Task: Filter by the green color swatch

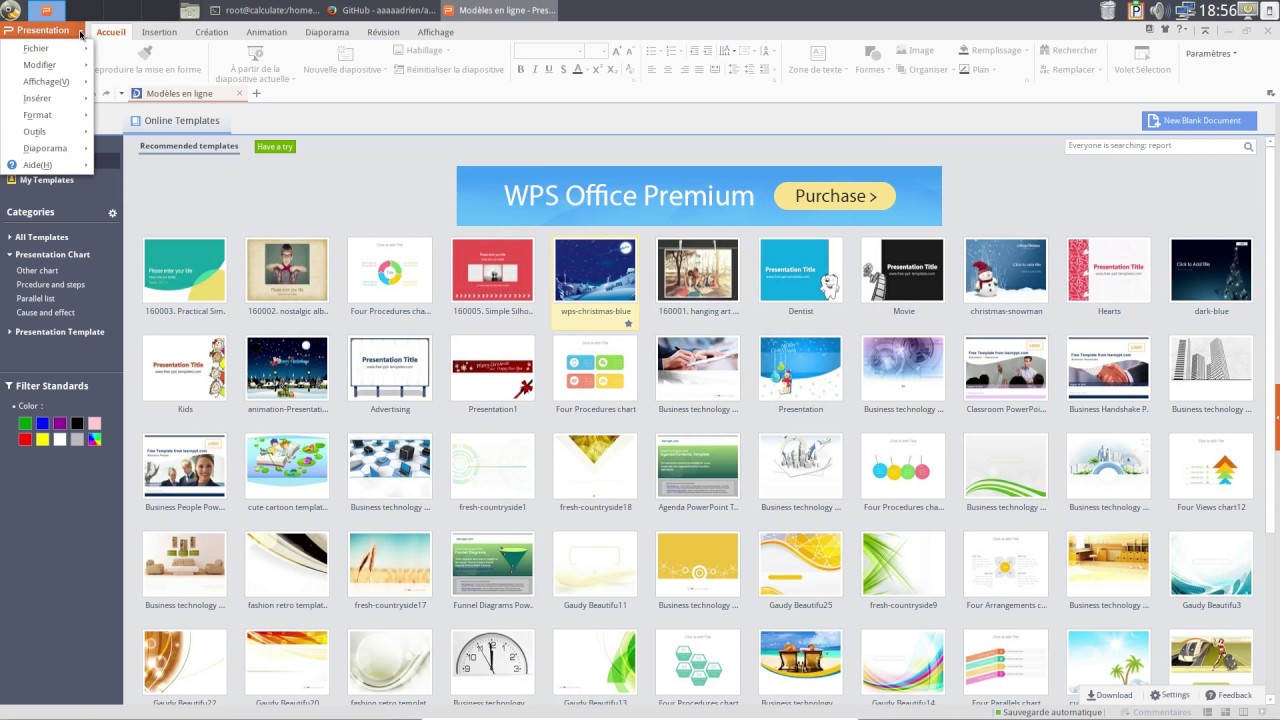Action: click(x=25, y=423)
